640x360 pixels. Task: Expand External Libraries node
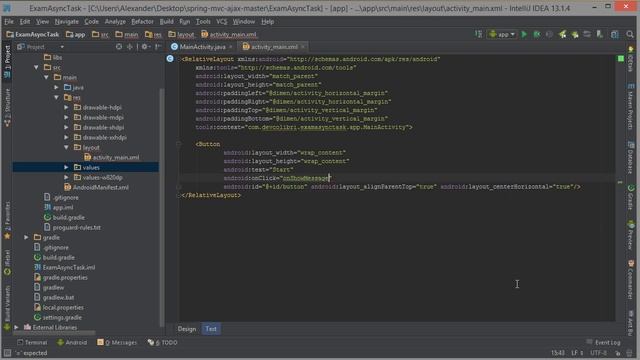[16, 327]
